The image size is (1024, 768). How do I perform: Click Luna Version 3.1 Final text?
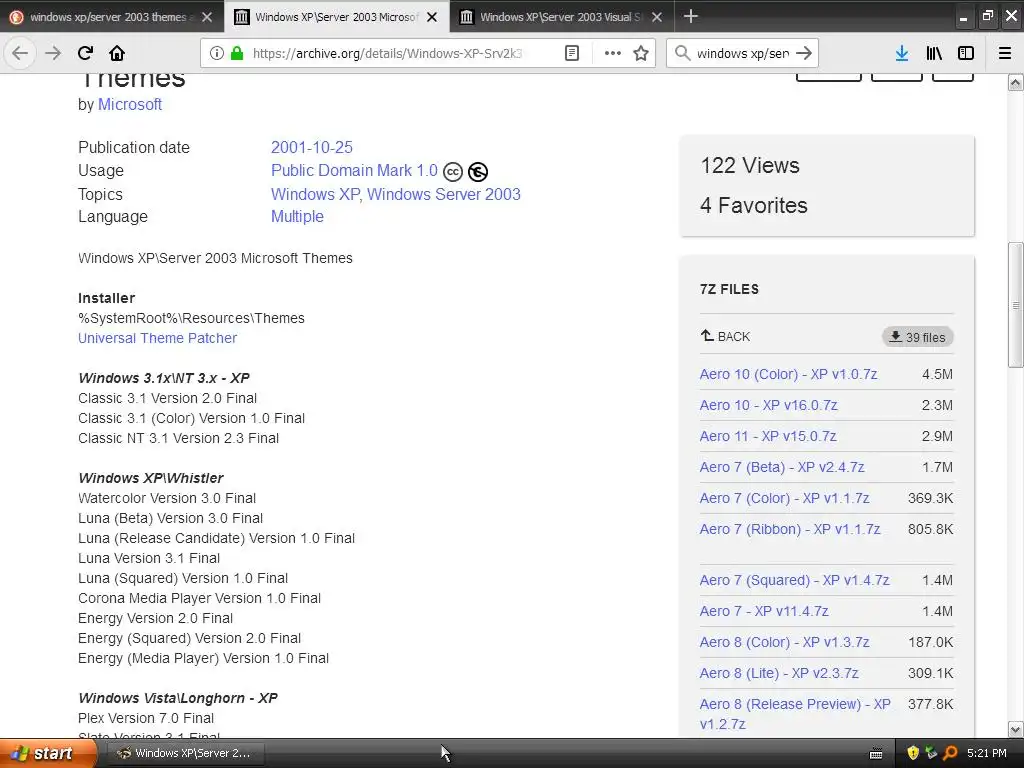[x=149, y=558]
